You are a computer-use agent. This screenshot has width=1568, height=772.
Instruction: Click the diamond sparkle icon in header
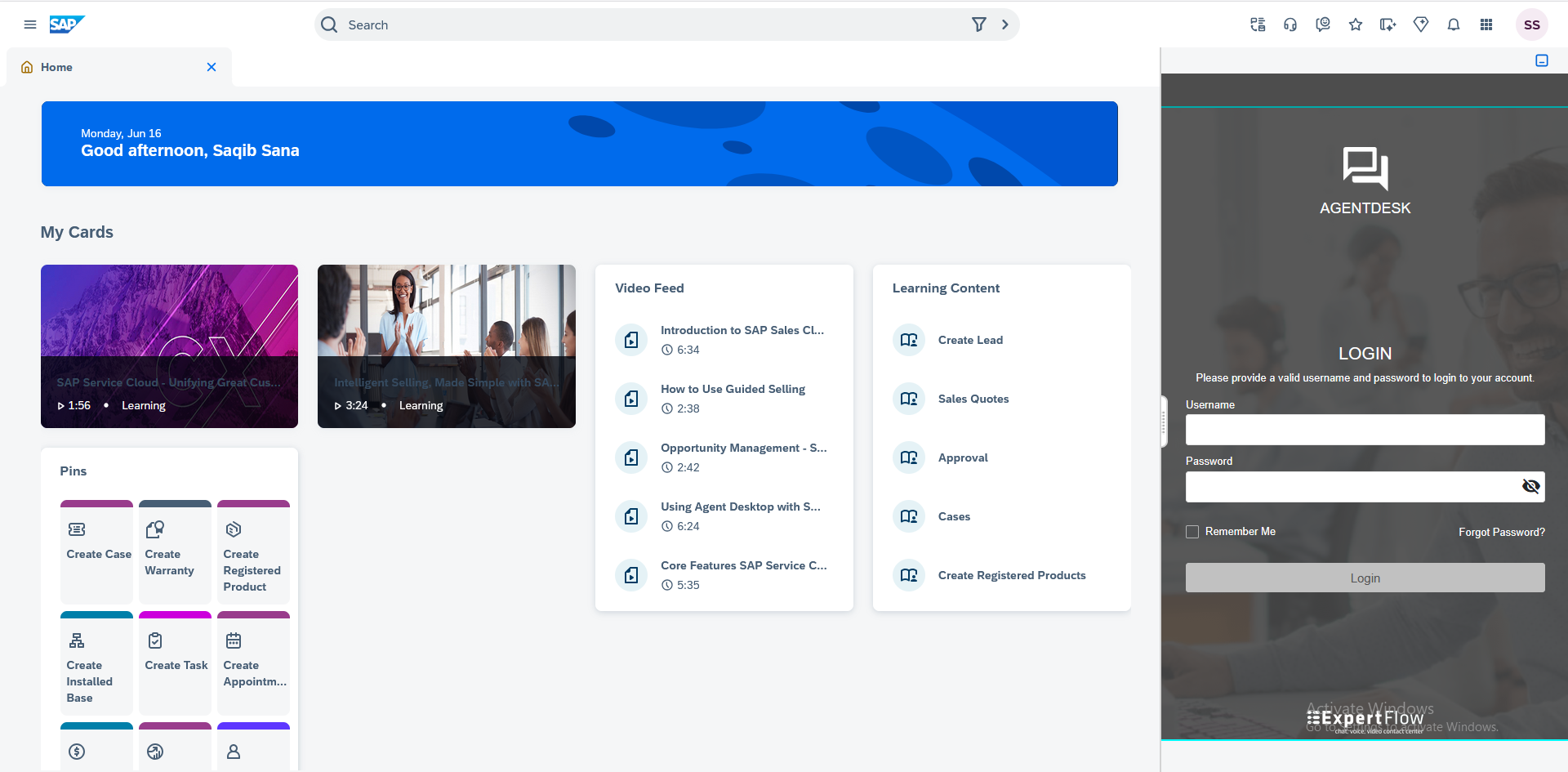click(x=1421, y=25)
